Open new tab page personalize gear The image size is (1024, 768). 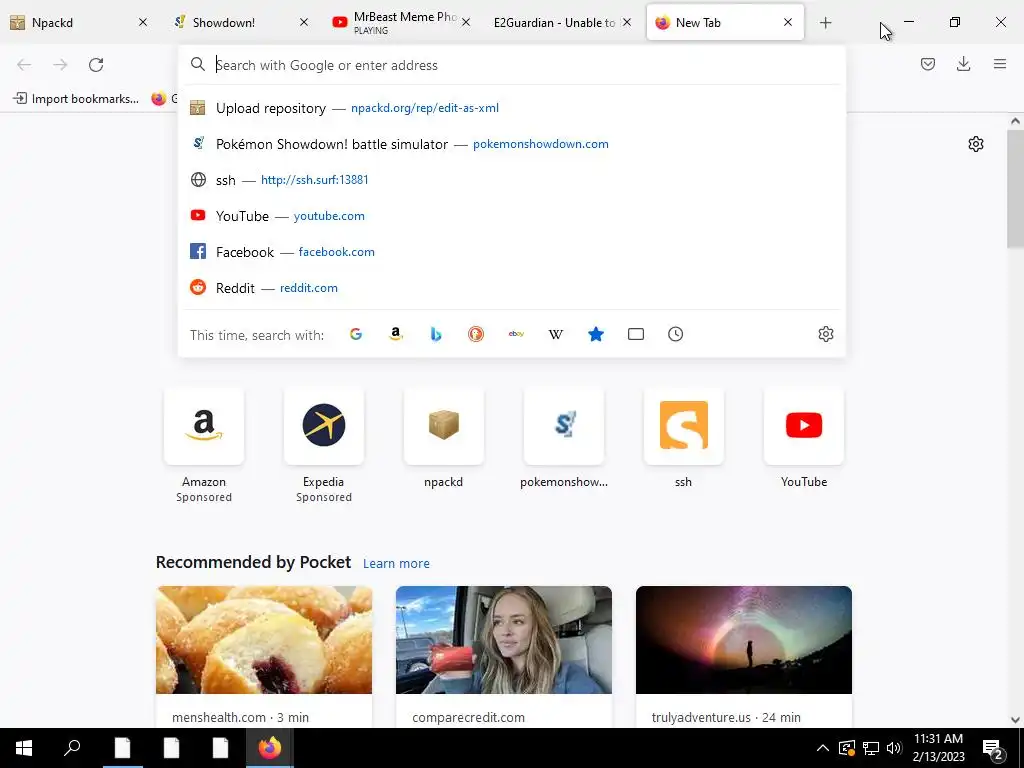pos(976,144)
